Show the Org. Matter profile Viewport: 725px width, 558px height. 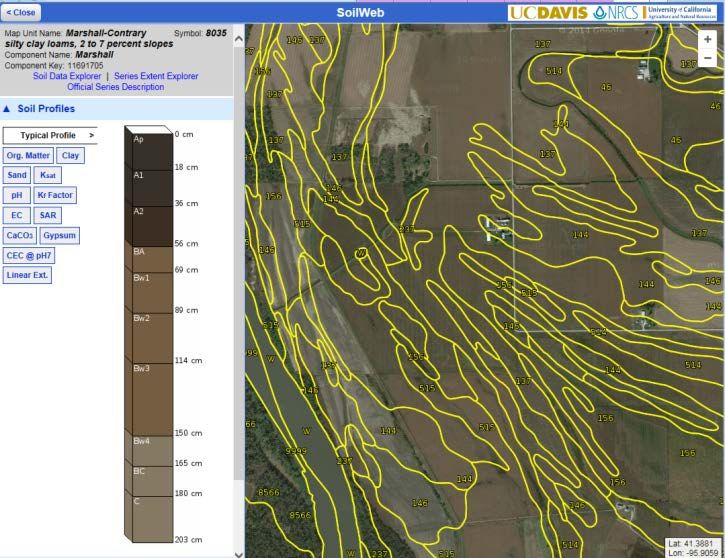tap(28, 155)
